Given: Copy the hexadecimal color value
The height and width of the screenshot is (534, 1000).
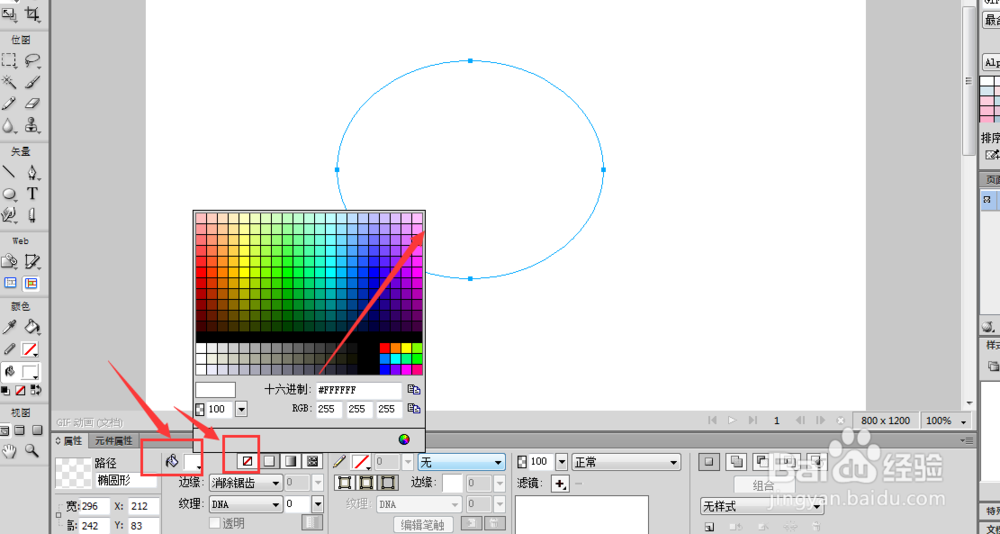Looking at the screenshot, I should 414,390.
